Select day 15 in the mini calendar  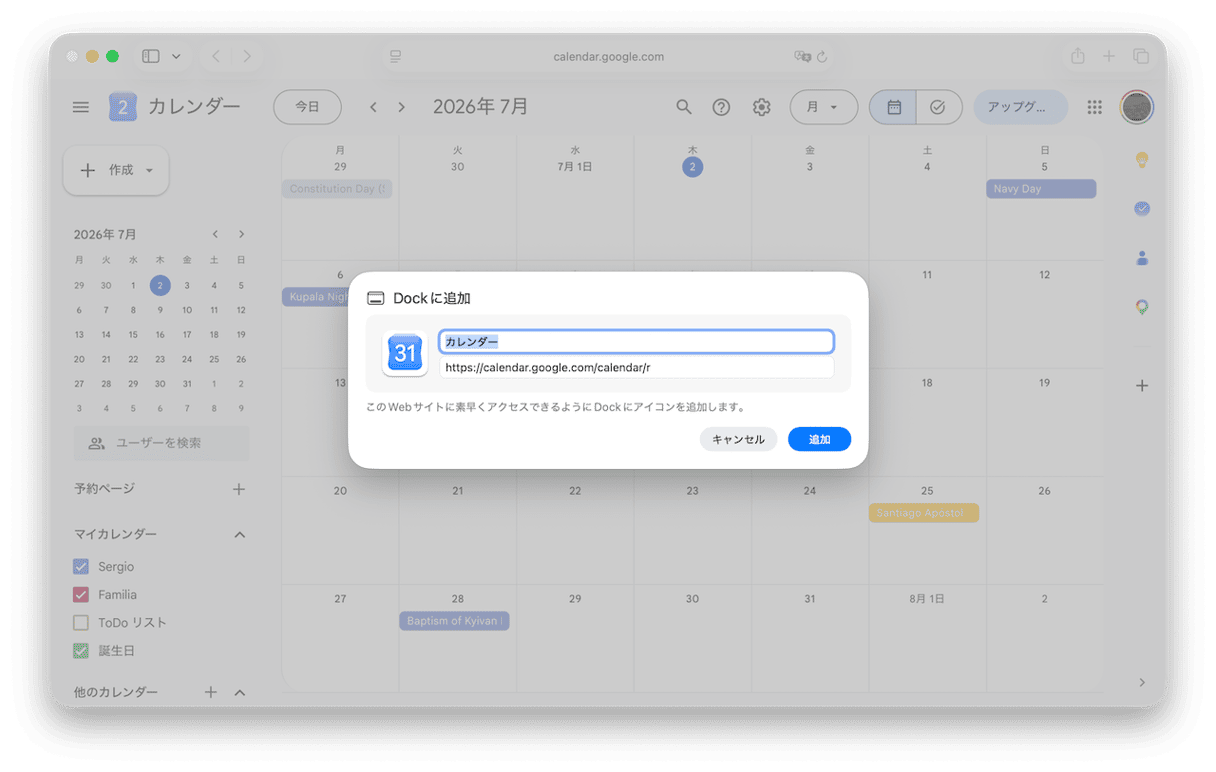click(x=133, y=335)
